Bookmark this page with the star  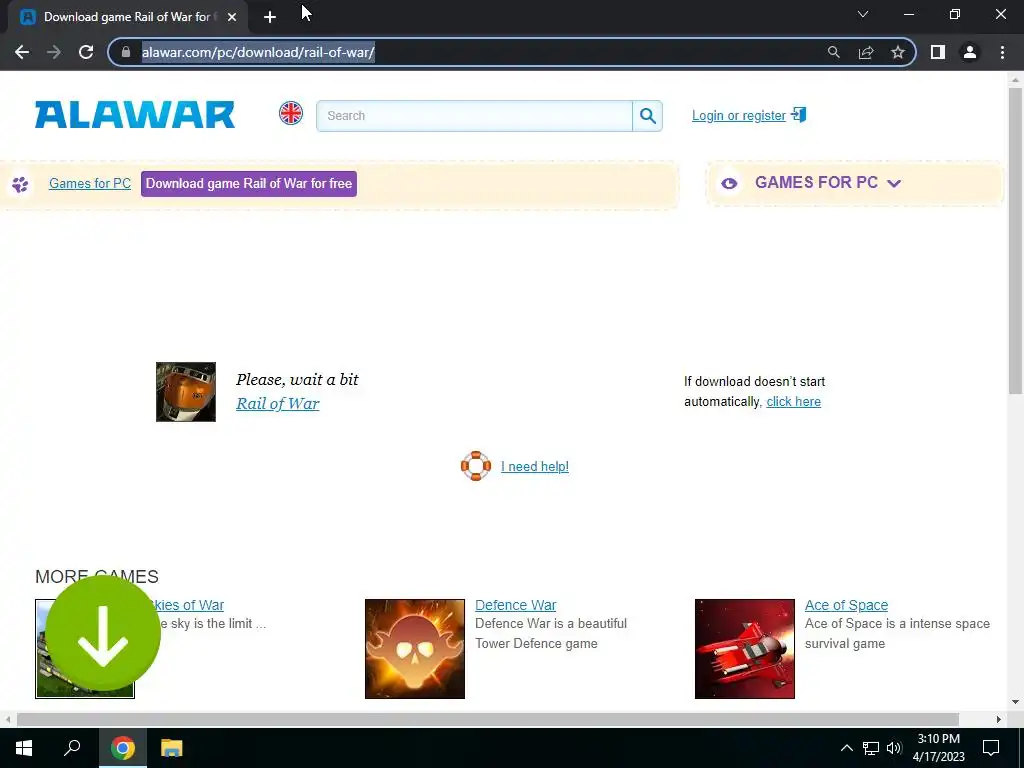[898, 52]
